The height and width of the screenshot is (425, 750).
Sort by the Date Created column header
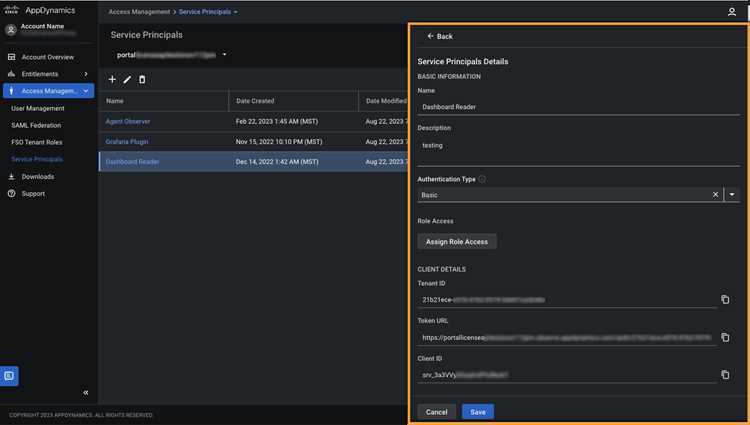click(x=255, y=101)
